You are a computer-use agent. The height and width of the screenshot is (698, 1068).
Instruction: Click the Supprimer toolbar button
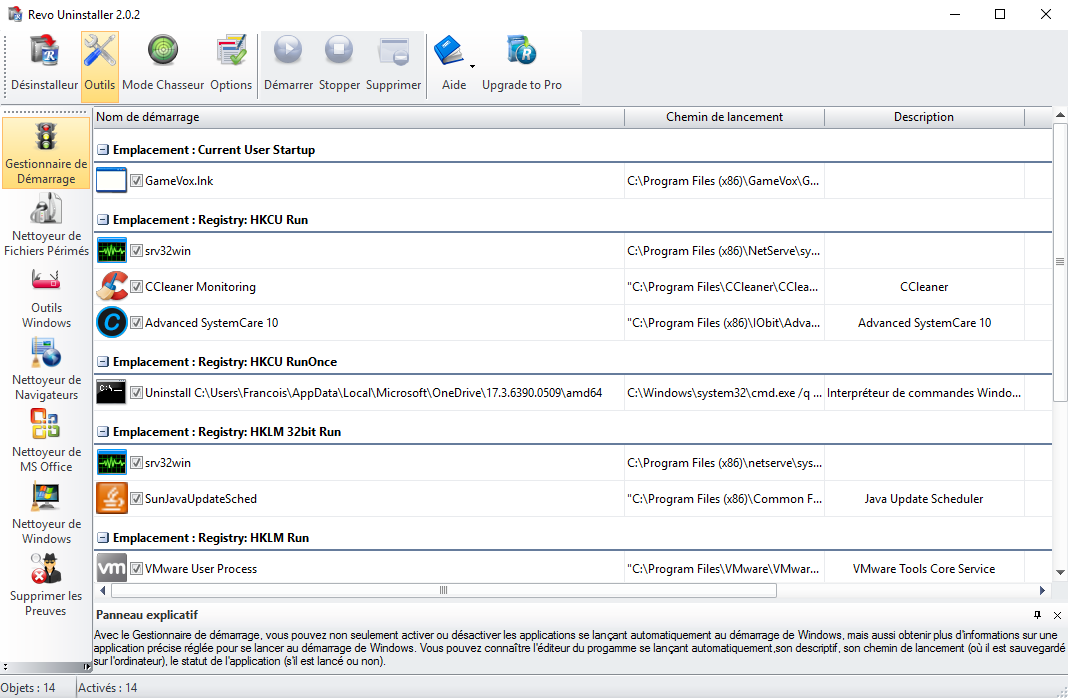[394, 65]
